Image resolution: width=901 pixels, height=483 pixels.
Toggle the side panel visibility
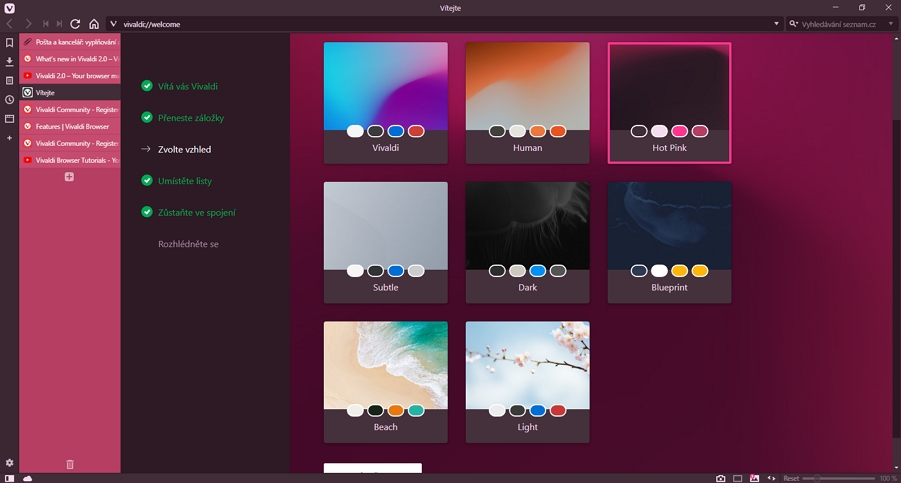9,478
